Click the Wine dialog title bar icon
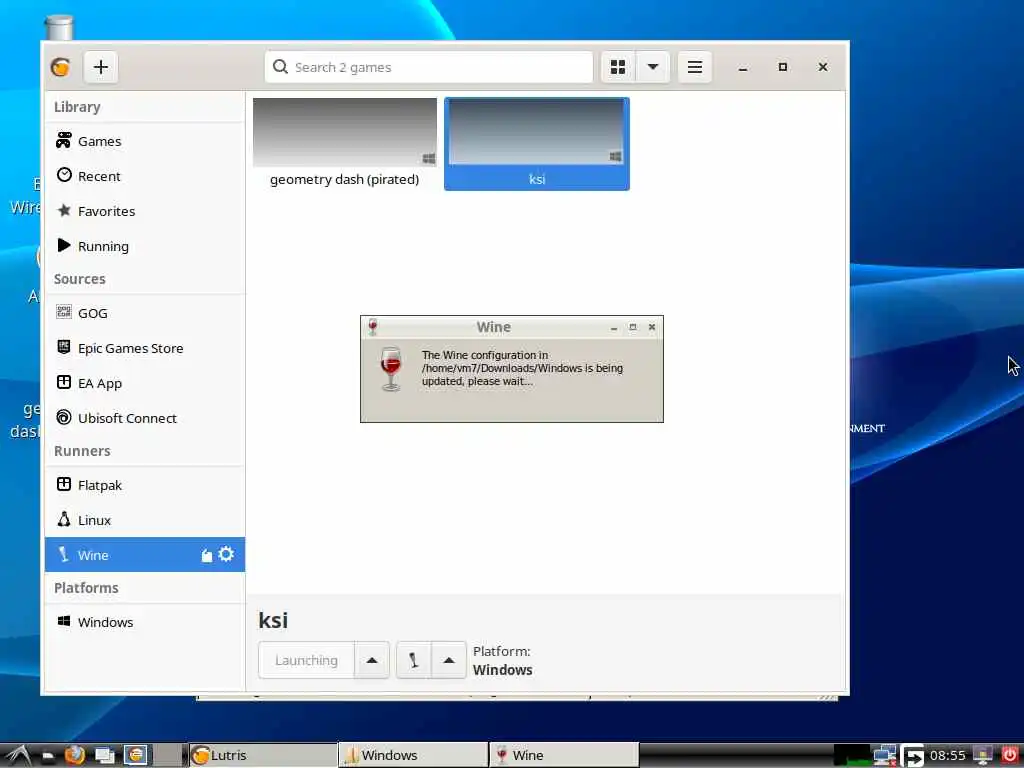This screenshot has width=1024, height=768. pyautogui.click(x=373, y=327)
